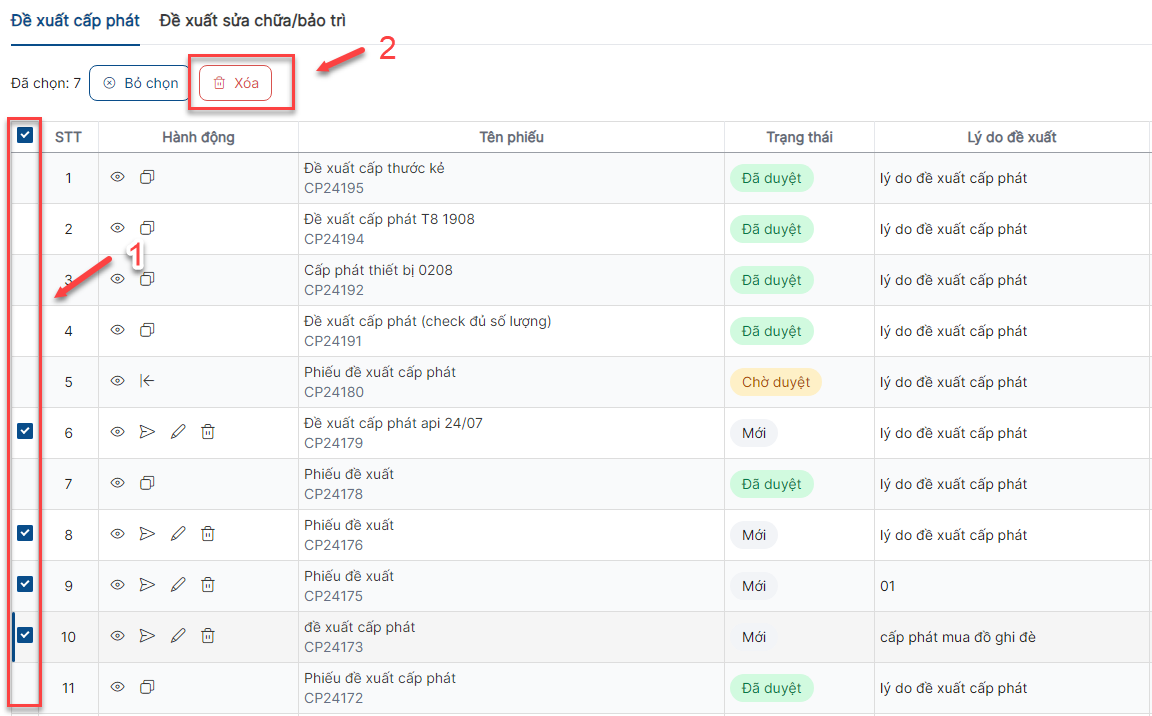Viewport: 1152px width, 716px height.
Task: Click the Hành động column header
Action: [x=198, y=137]
